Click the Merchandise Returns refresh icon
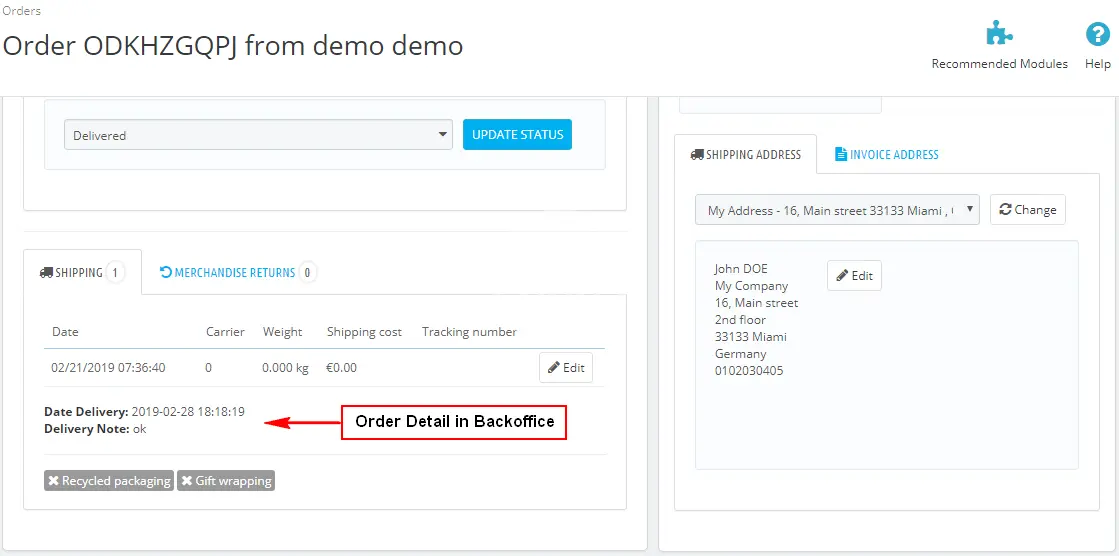 pyautogui.click(x=166, y=272)
